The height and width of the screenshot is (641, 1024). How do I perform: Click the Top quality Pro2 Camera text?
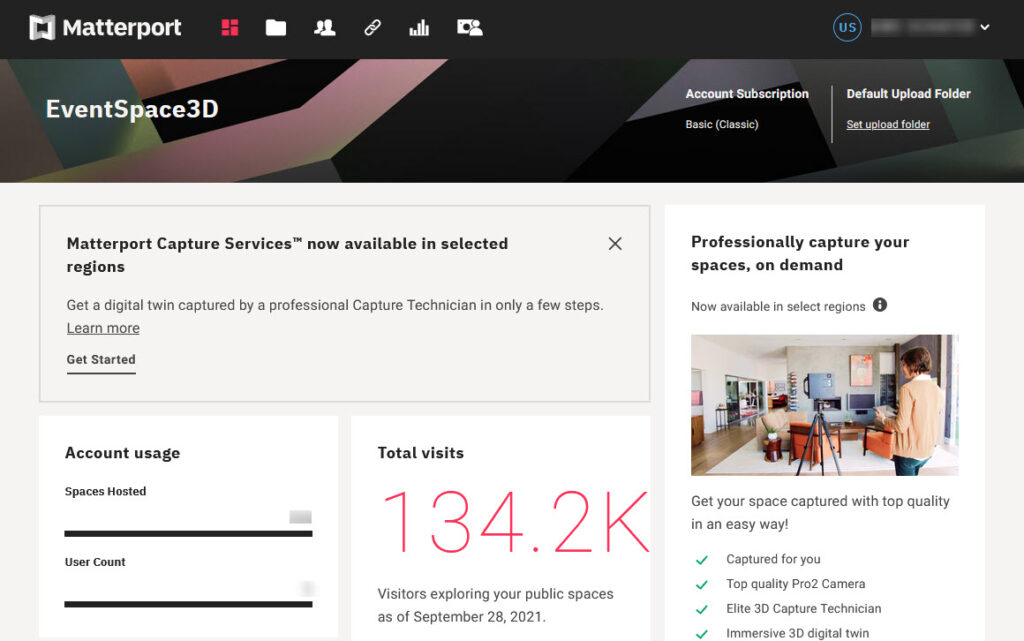pos(795,584)
